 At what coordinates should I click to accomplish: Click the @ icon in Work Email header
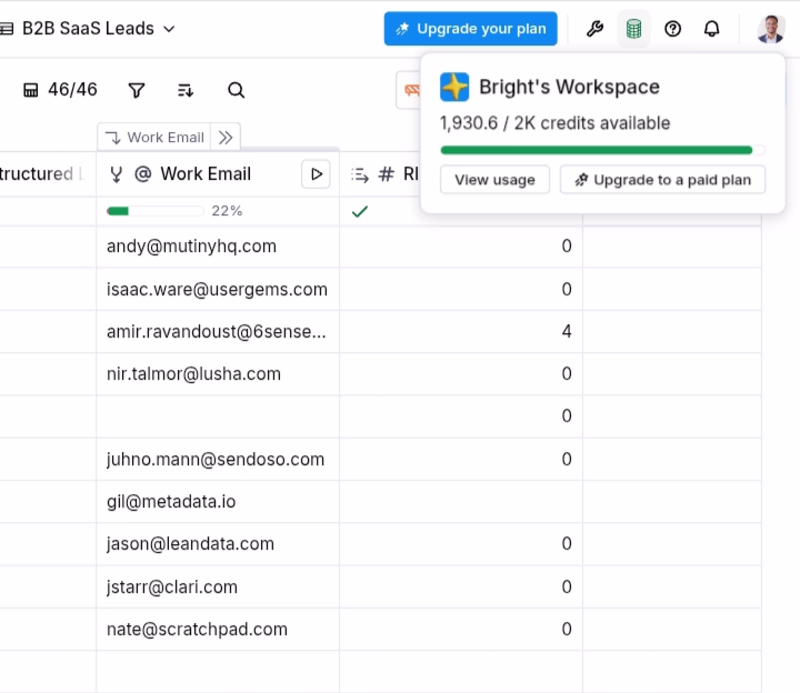[143, 174]
